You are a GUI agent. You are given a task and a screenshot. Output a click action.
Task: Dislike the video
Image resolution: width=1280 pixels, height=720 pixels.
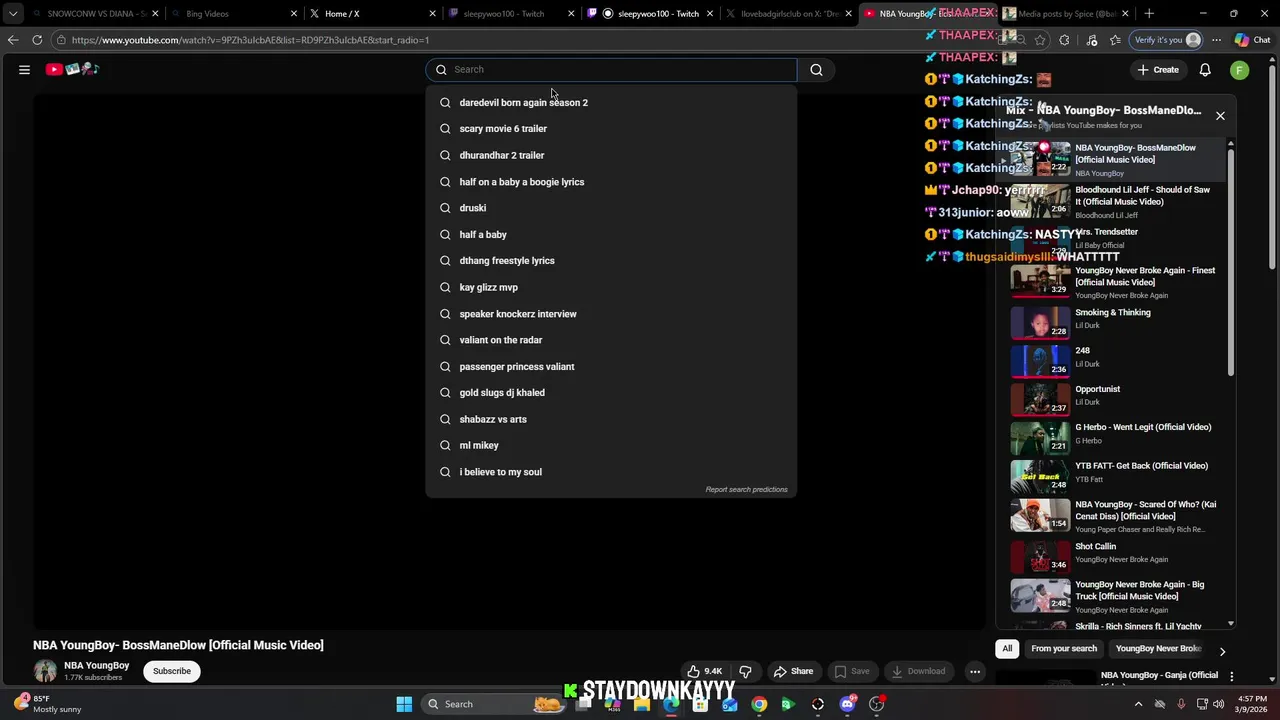[745, 671]
